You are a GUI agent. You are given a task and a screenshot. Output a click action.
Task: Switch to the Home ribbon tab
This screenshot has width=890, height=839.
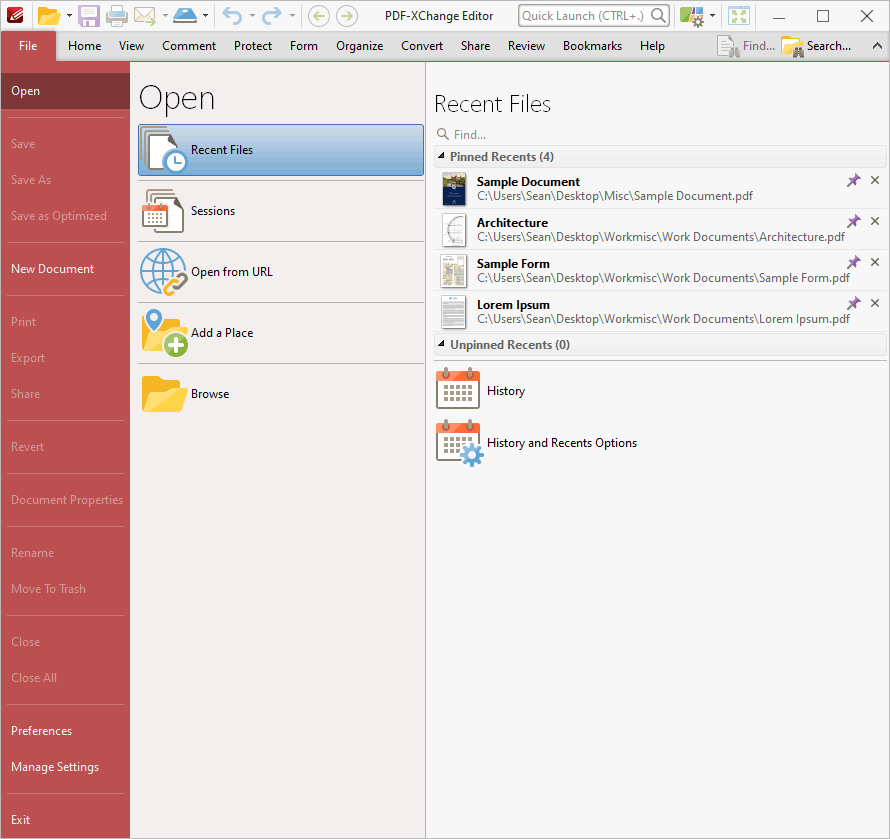85,46
